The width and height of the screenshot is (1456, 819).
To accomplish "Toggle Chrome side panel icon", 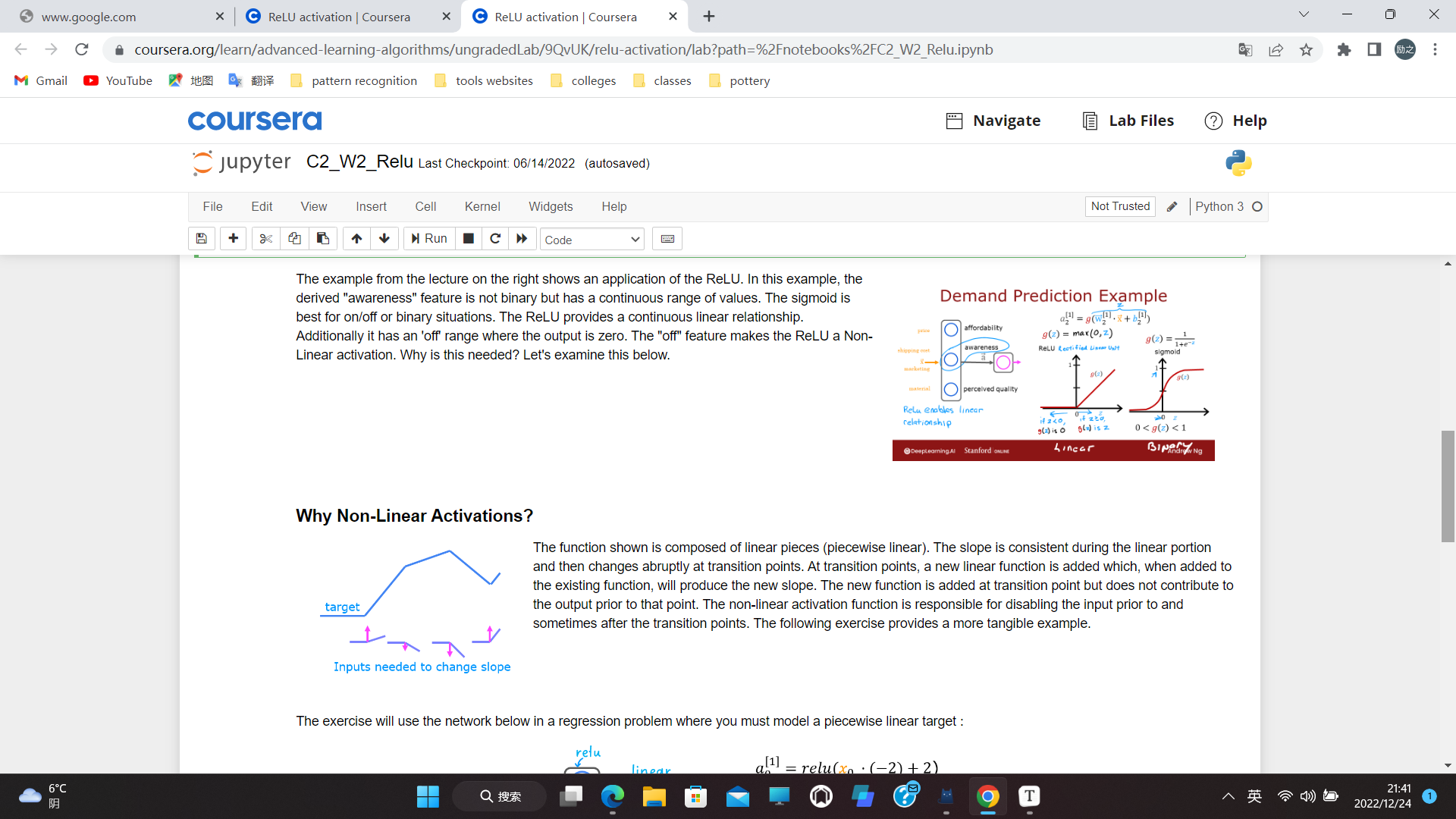I will pos(1374,49).
